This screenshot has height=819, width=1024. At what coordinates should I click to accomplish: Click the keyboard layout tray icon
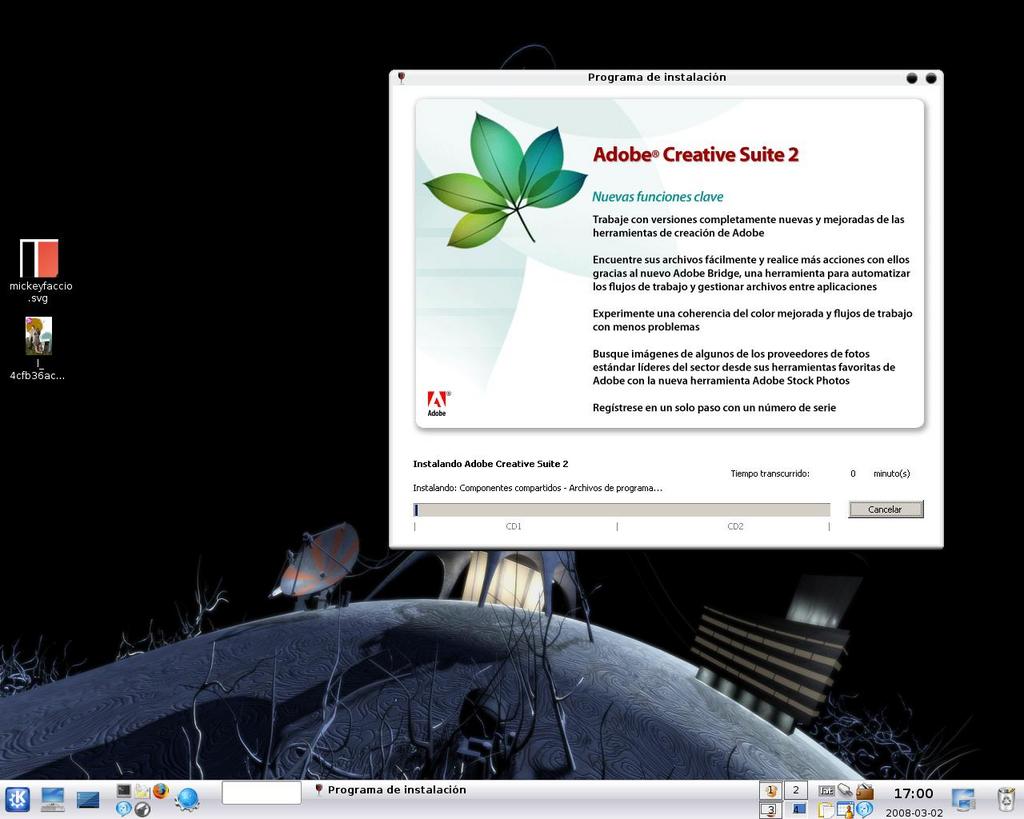point(826,791)
